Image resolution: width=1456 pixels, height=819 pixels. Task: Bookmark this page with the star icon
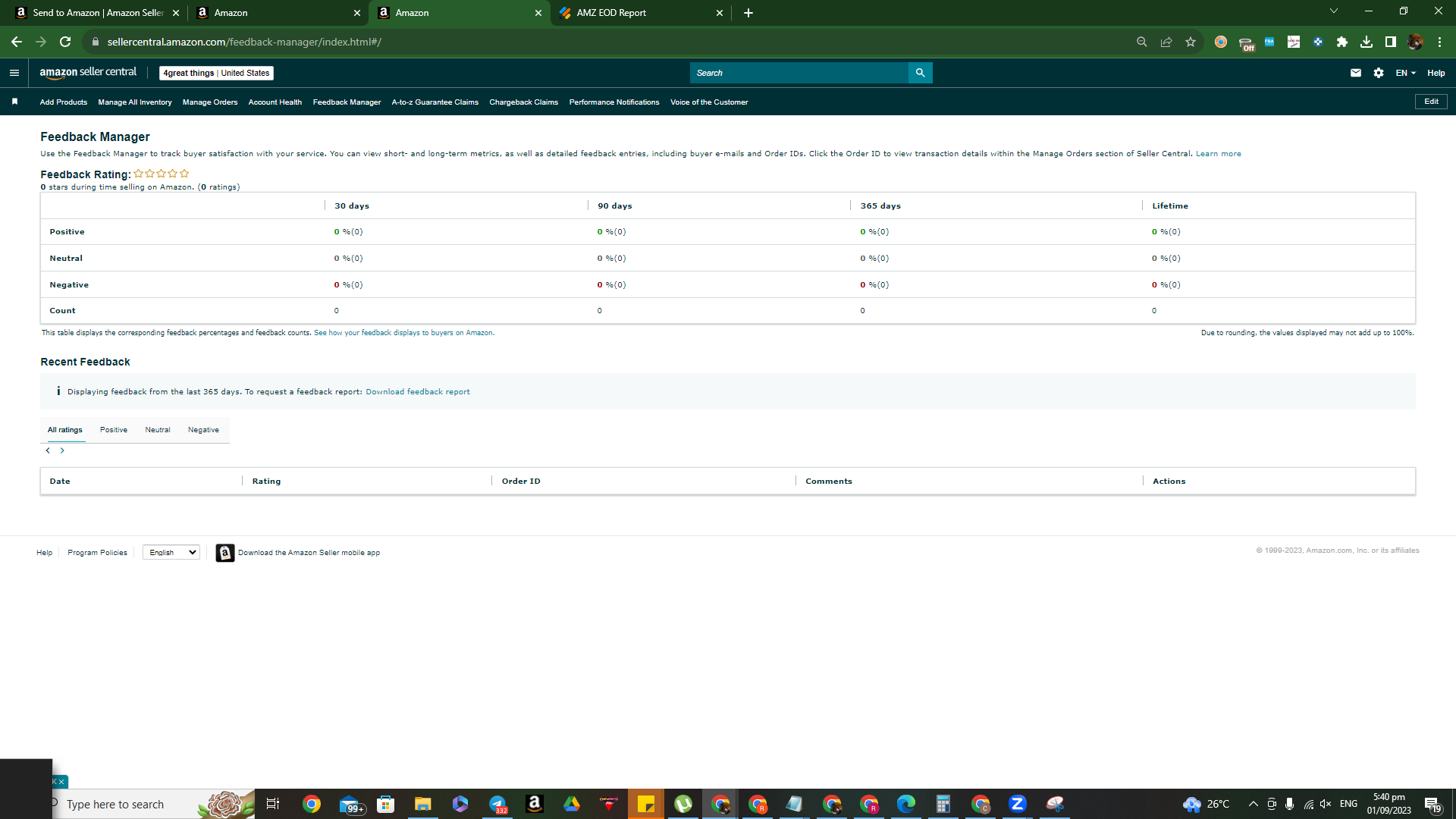click(x=1191, y=42)
